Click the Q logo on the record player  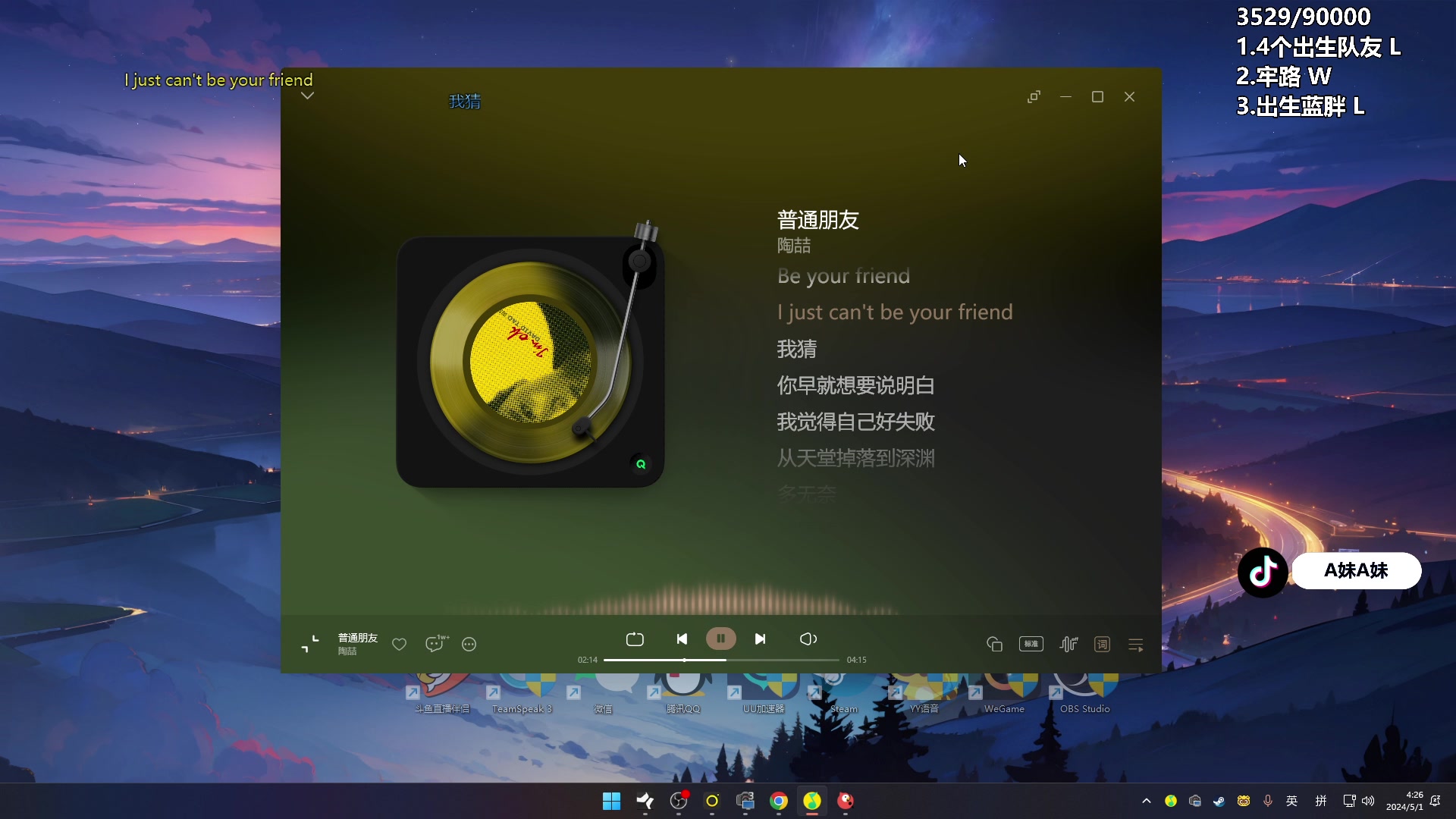point(642,464)
